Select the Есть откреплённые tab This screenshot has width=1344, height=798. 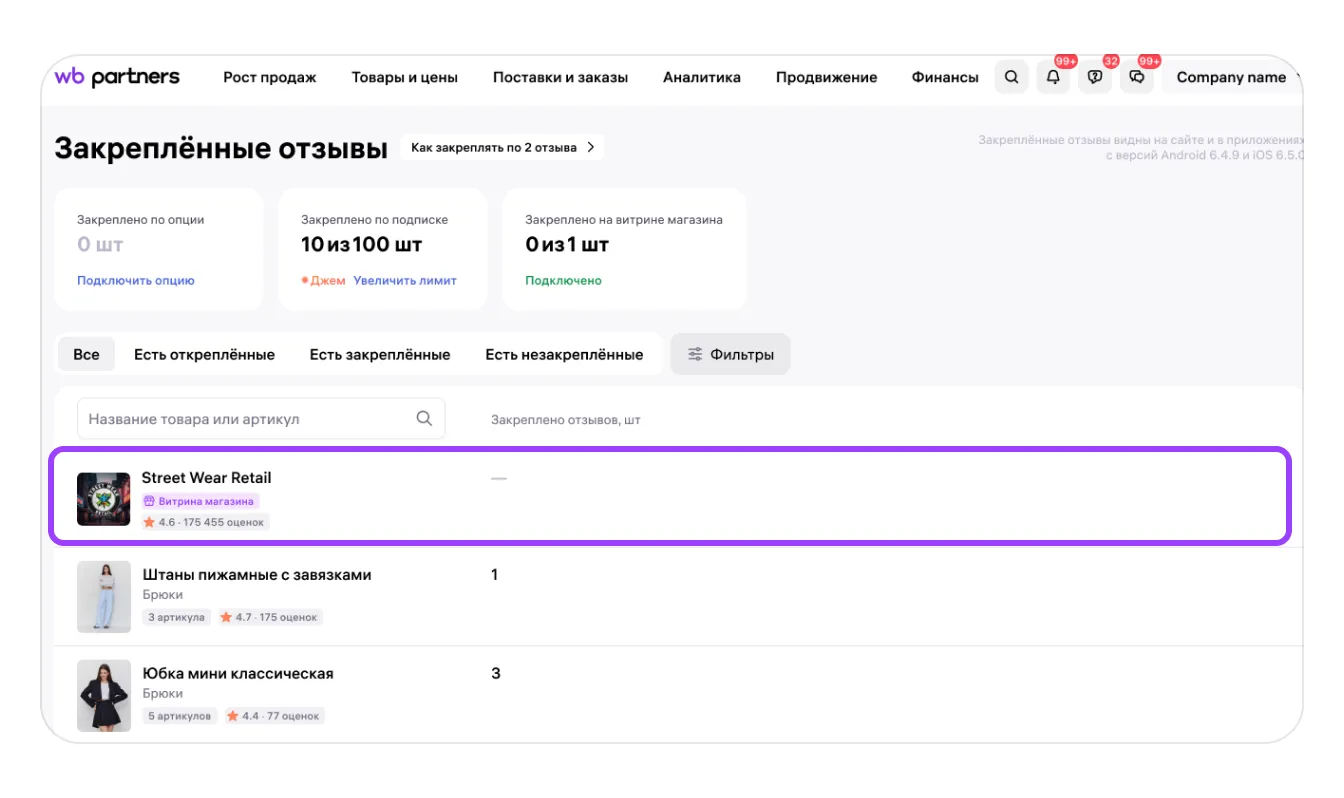tap(204, 354)
